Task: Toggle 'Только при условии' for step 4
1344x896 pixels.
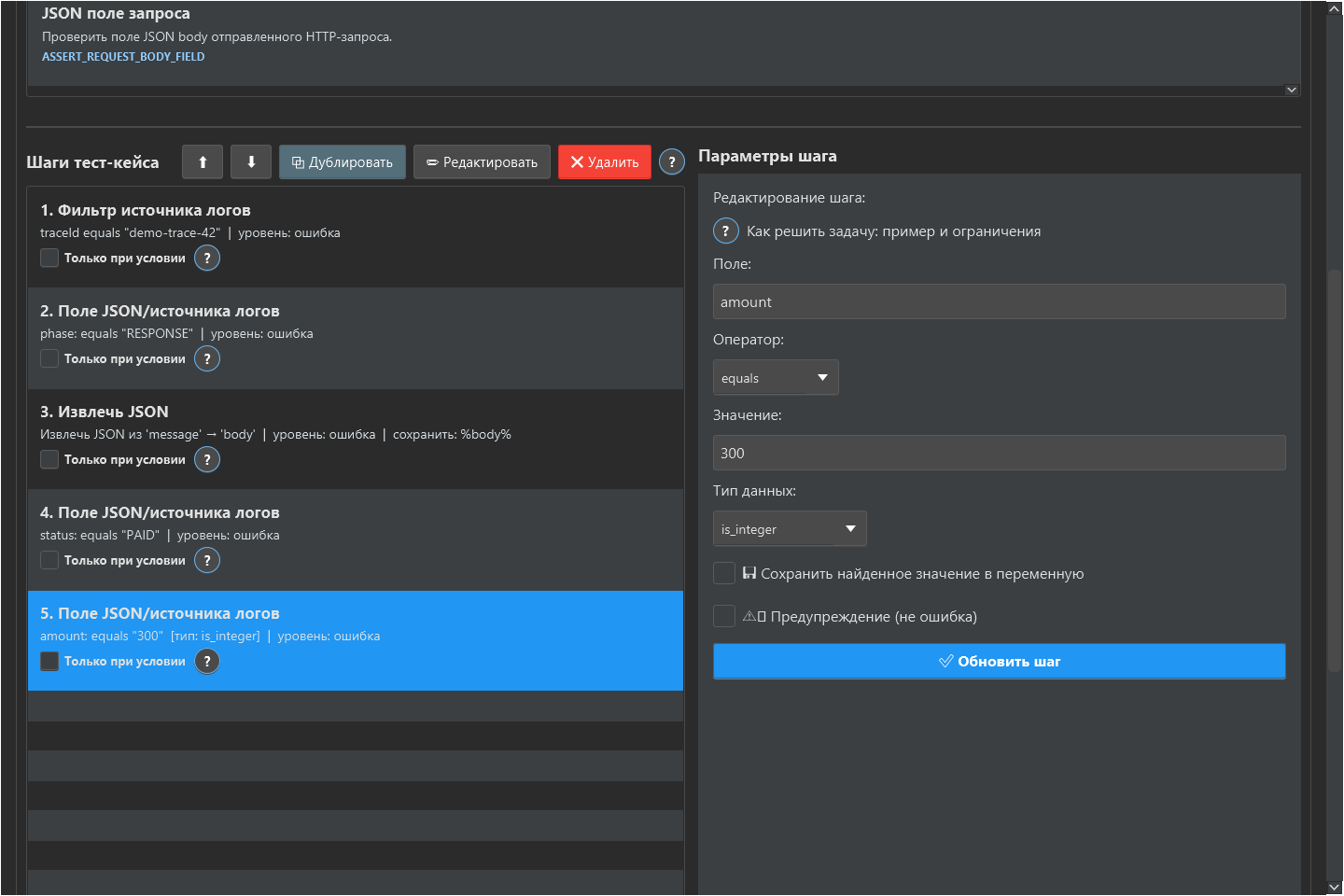Action: (49, 561)
